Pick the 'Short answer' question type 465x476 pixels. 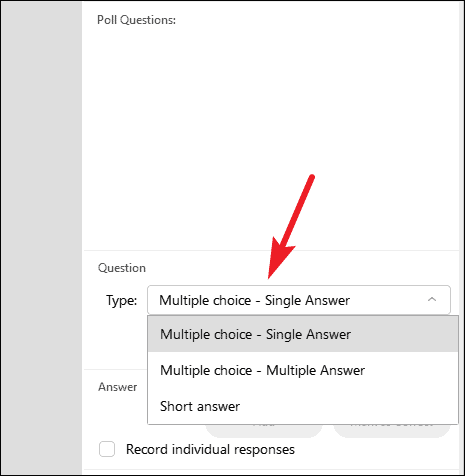click(303, 406)
